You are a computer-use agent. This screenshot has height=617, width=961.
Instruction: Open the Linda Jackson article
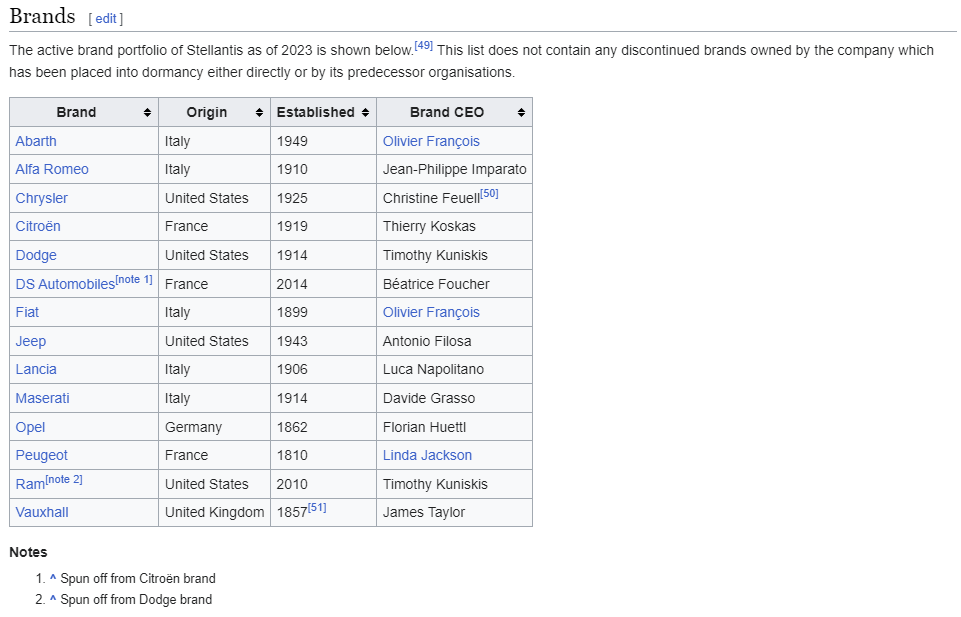pos(428,455)
